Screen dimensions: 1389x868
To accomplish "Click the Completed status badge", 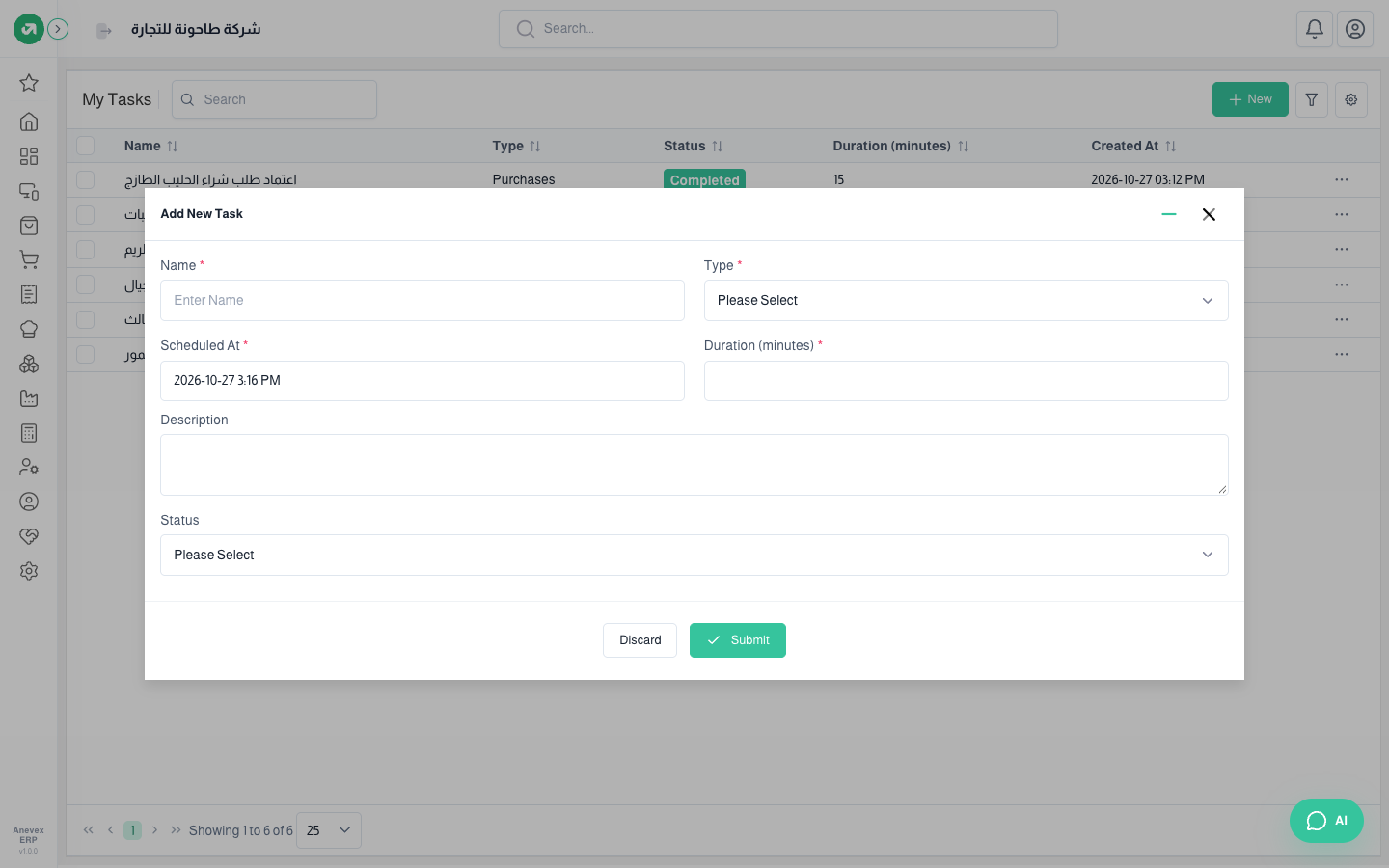I will [x=704, y=179].
